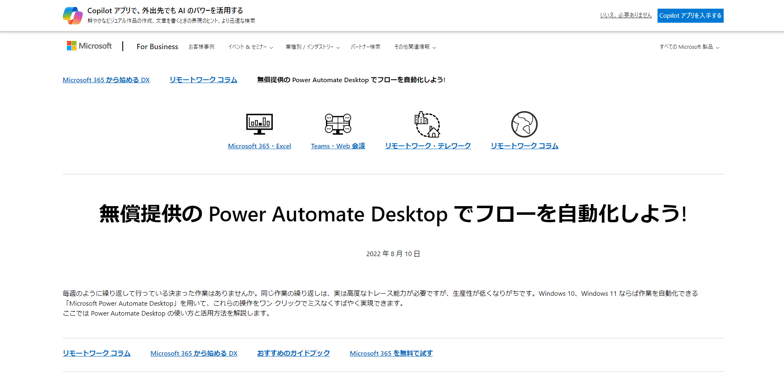Open Microsoft 365 から始める DX bottom link

[x=194, y=353]
